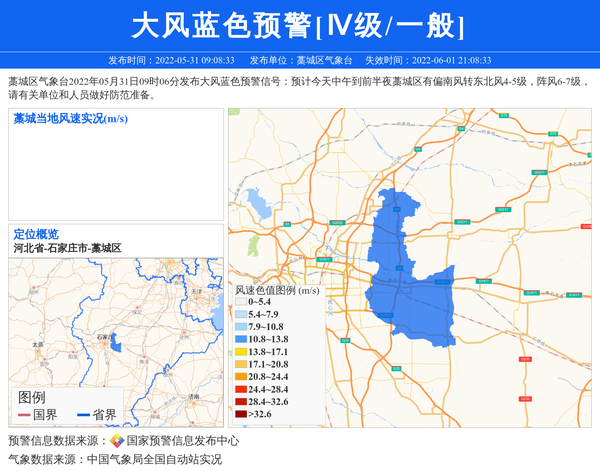The width and height of the screenshot is (600, 471).
Task: Click the 发布时间 timestamp in header
Action: click(x=171, y=60)
